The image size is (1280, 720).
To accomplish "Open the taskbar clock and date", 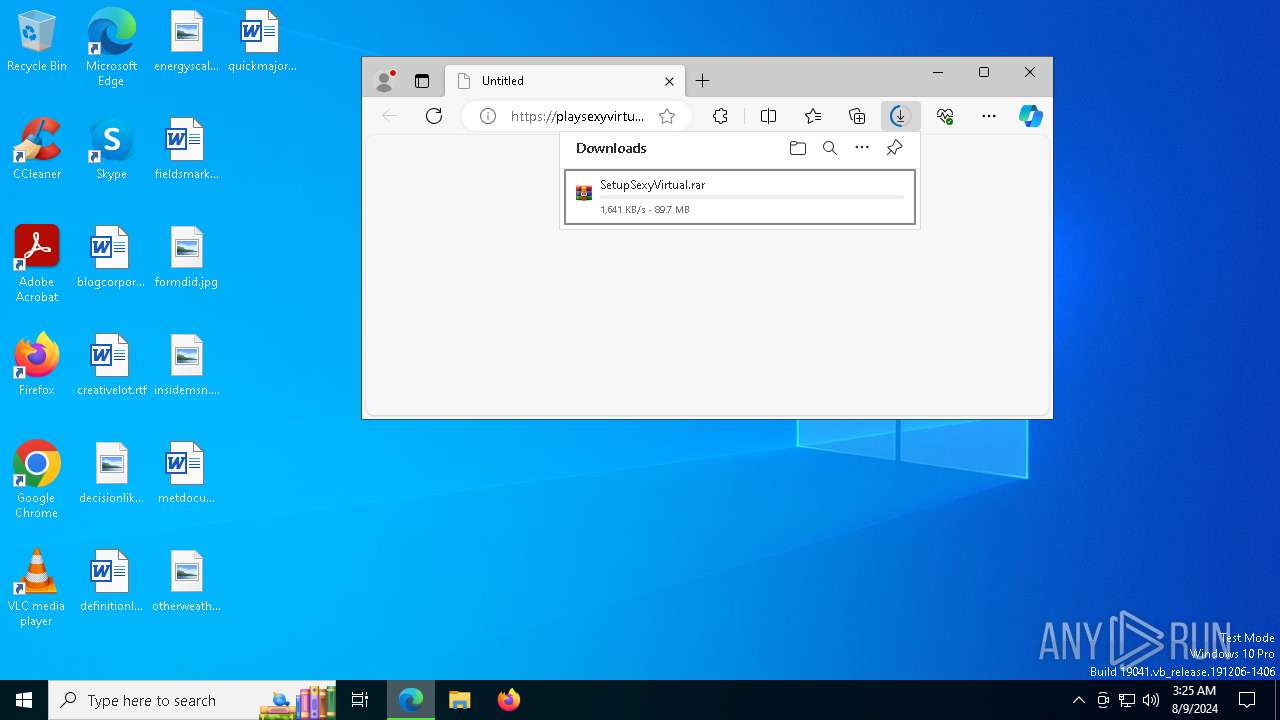I will (1194, 700).
